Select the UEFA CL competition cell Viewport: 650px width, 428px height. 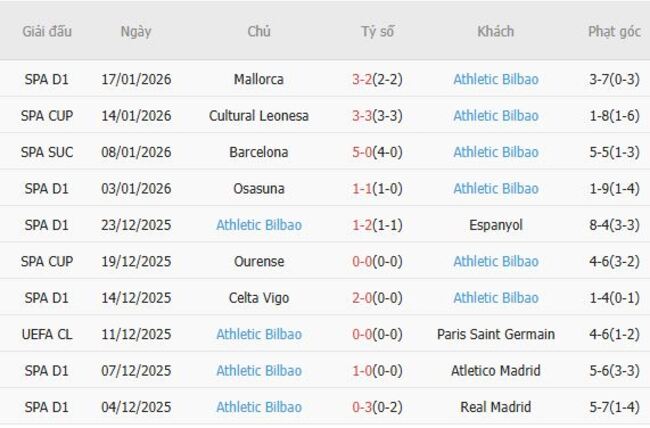47,334
